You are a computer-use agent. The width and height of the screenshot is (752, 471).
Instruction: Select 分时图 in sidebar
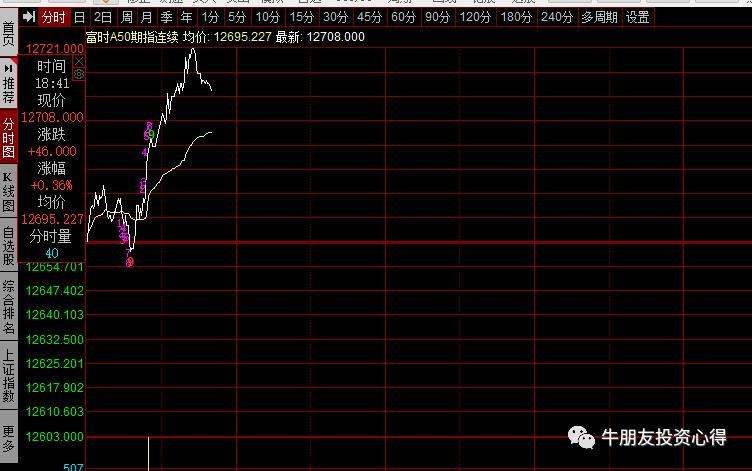(x=9, y=138)
